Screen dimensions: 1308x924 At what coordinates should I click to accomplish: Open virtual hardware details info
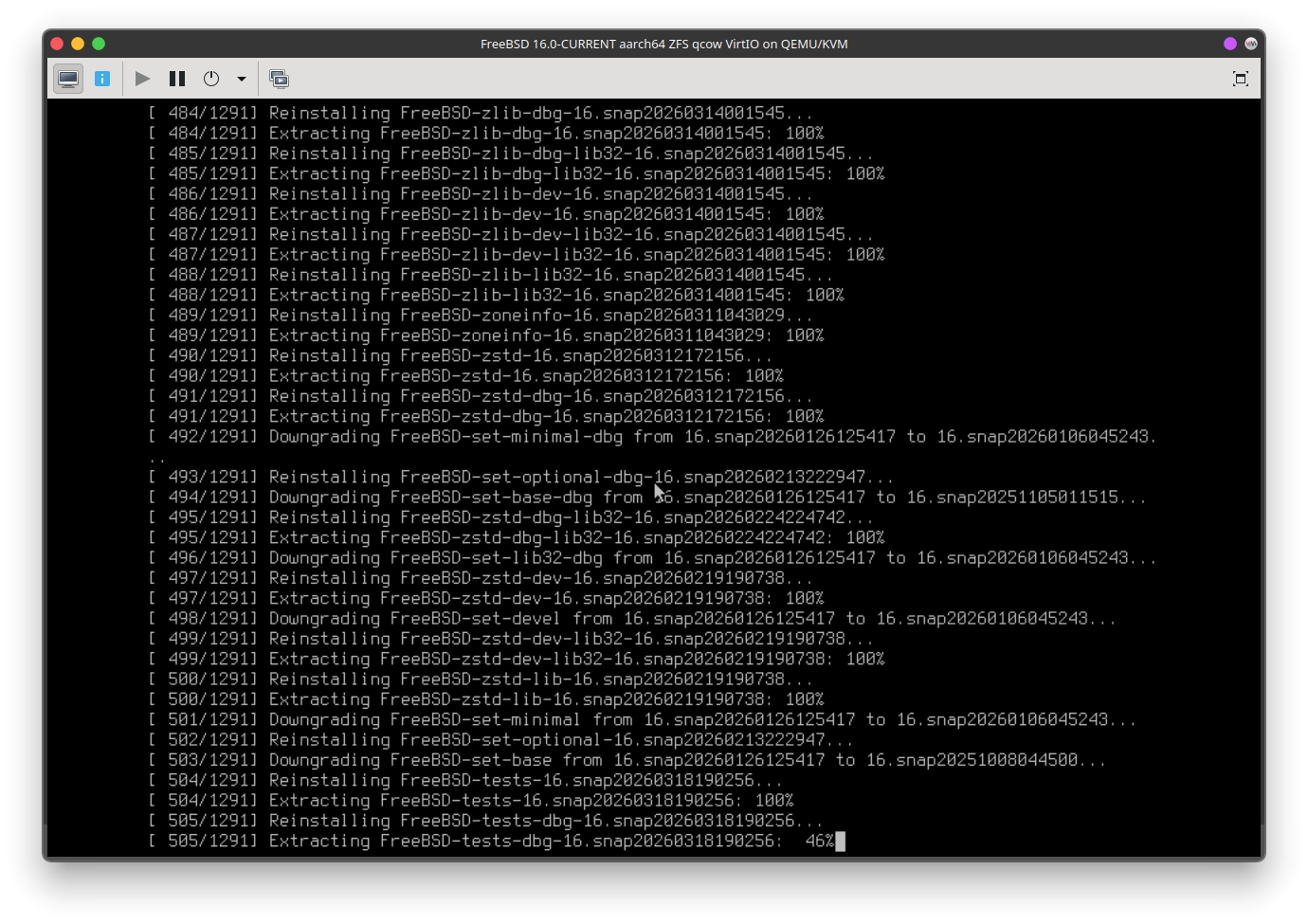point(102,79)
